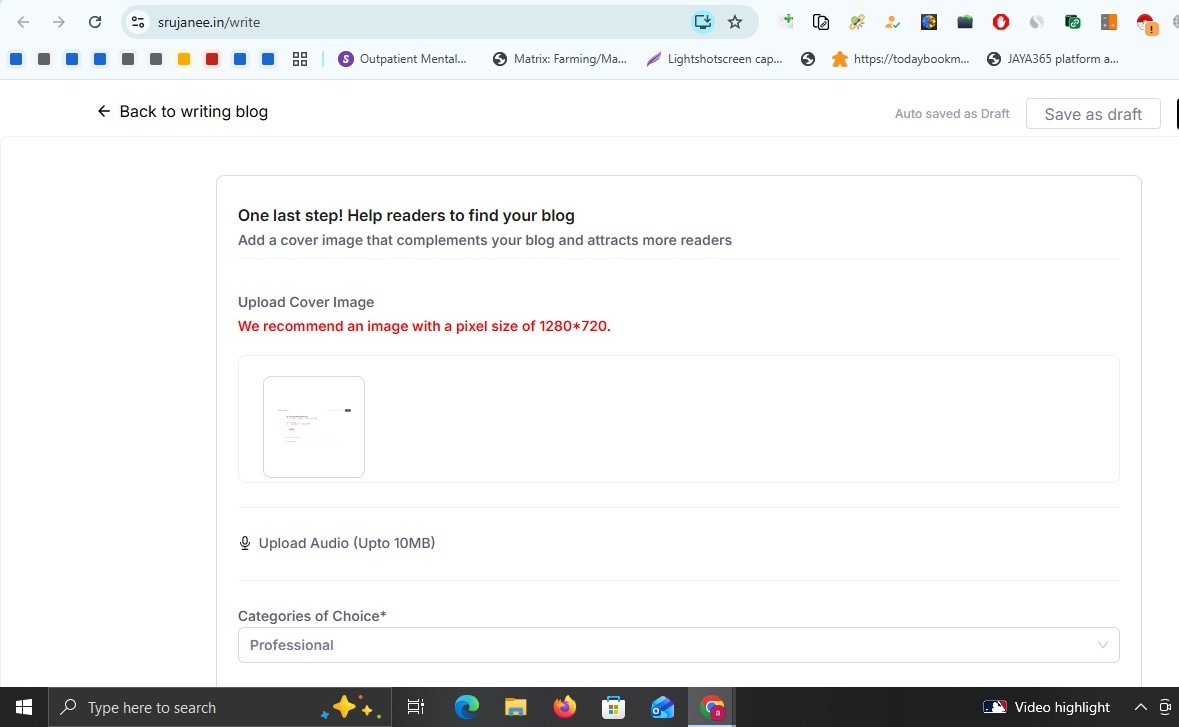Image resolution: width=1179 pixels, height=727 pixels.
Task: Click the chevron in Professional category field
Action: 1102,645
